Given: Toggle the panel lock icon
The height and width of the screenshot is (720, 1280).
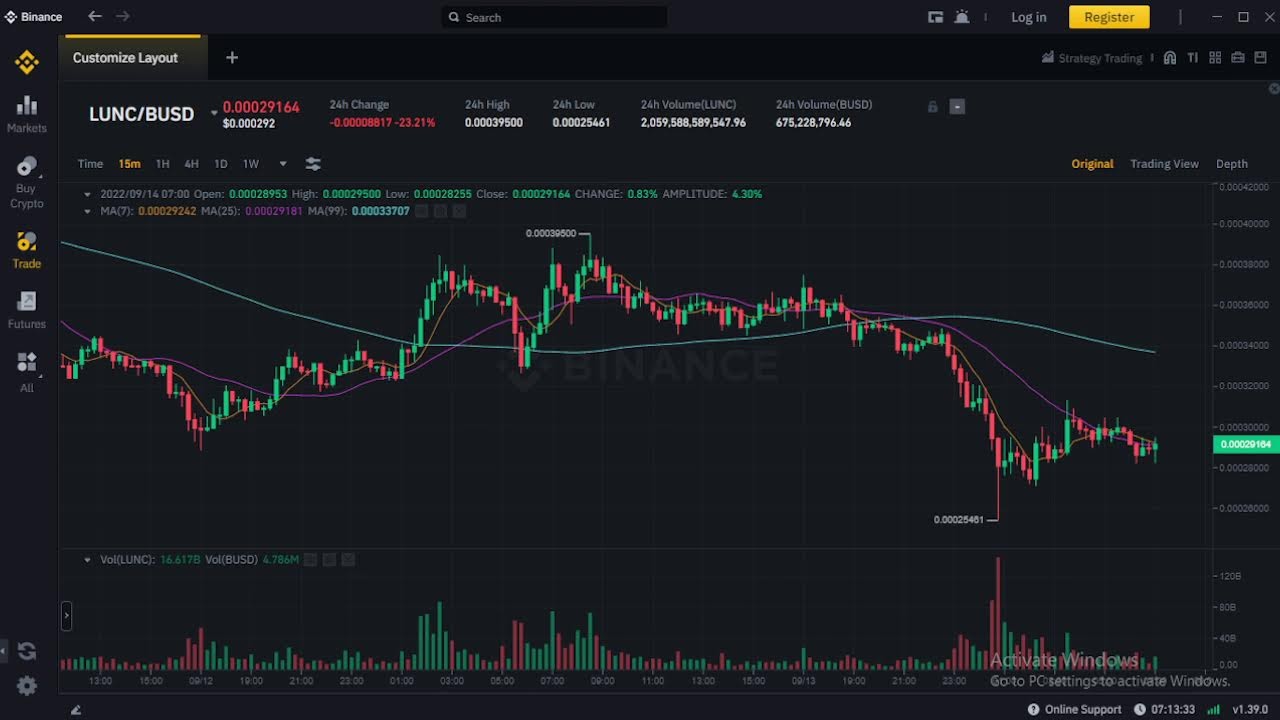Looking at the screenshot, I should [x=932, y=107].
